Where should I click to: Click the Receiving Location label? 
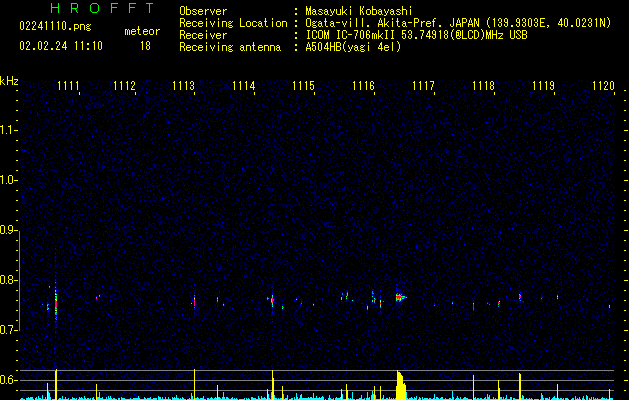click(233, 23)
